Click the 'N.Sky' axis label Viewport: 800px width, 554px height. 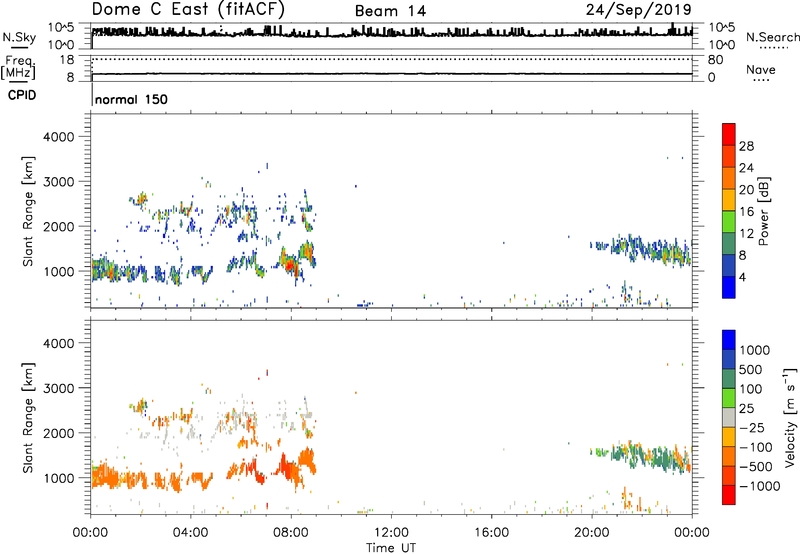pos(19,37)
